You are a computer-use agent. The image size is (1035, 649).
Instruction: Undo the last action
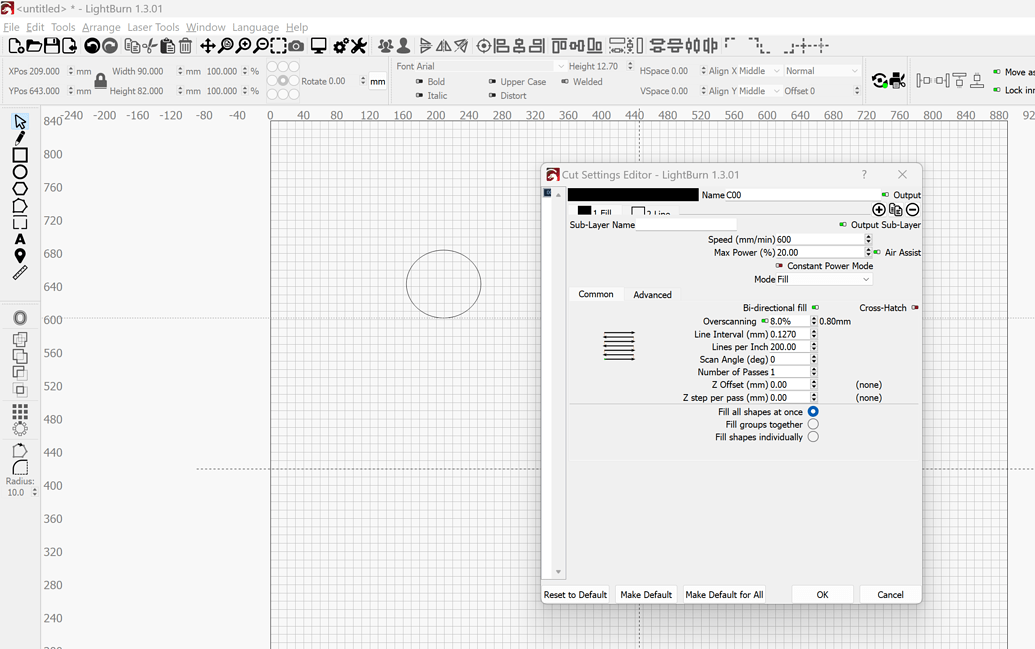92,46
